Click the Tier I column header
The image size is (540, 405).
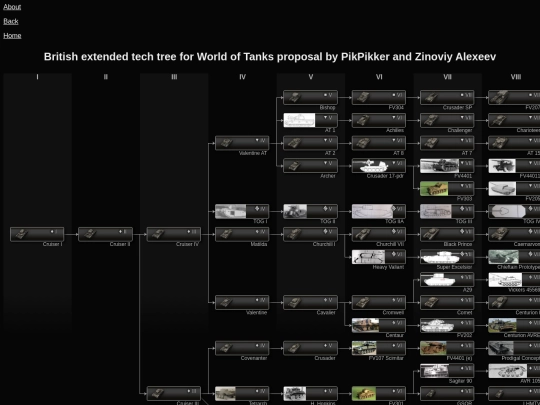37,77
